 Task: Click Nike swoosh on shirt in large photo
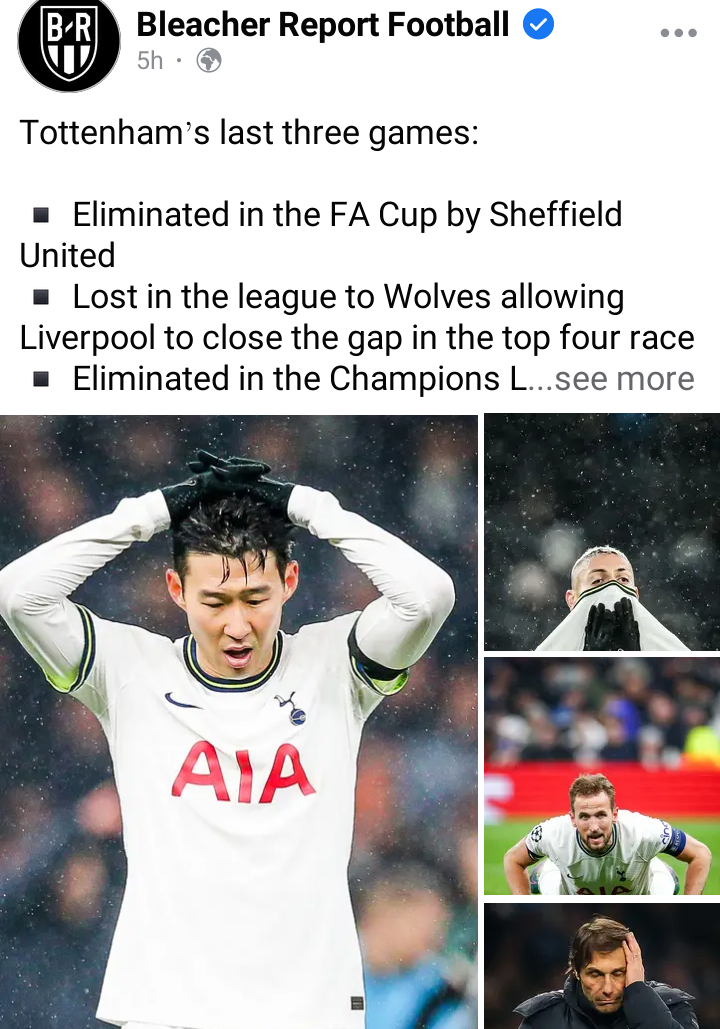point(182,702)
